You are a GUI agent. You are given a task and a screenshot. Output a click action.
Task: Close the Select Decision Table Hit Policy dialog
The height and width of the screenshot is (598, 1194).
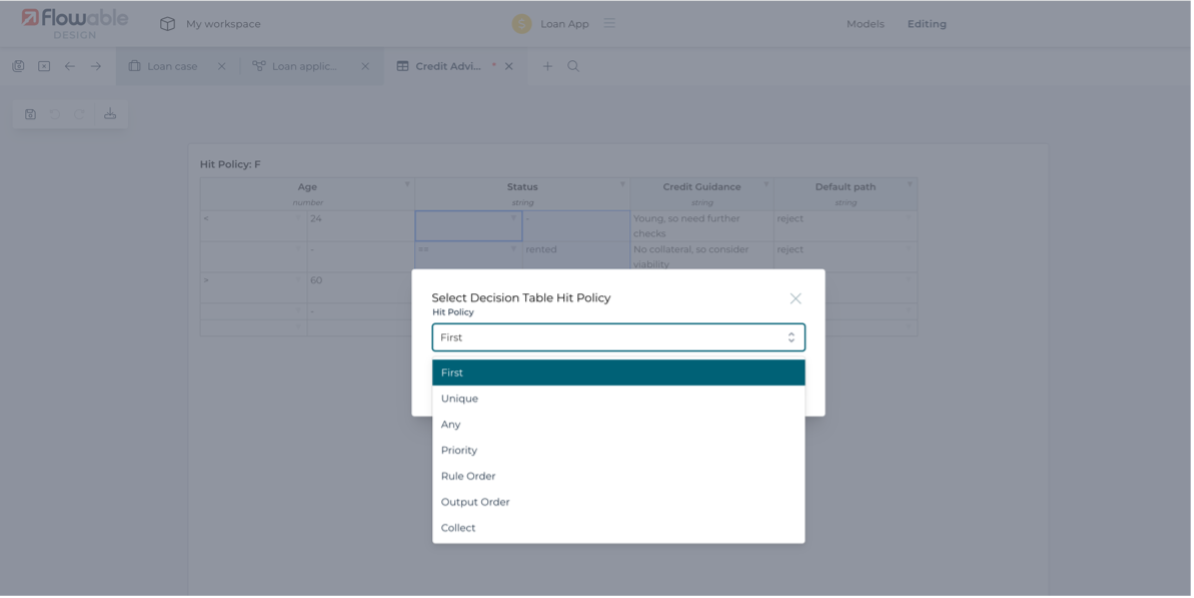click(x=795, y=298)
